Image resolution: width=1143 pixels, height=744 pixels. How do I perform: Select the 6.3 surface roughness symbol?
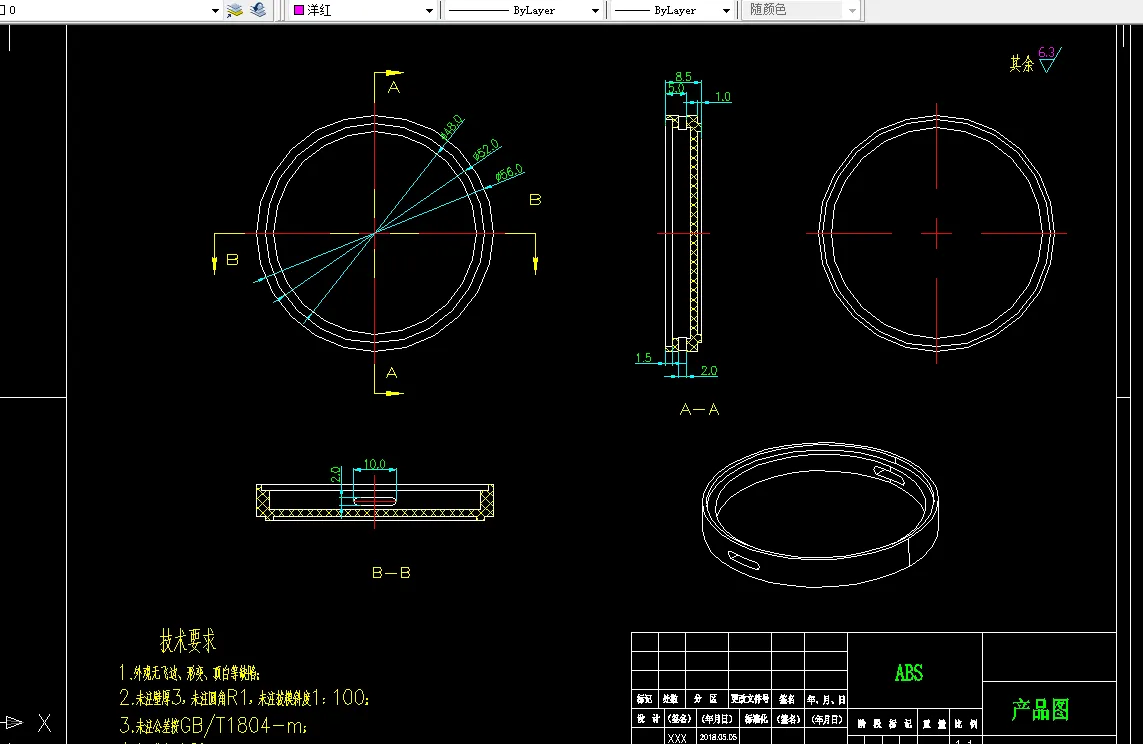[1046, 60]
